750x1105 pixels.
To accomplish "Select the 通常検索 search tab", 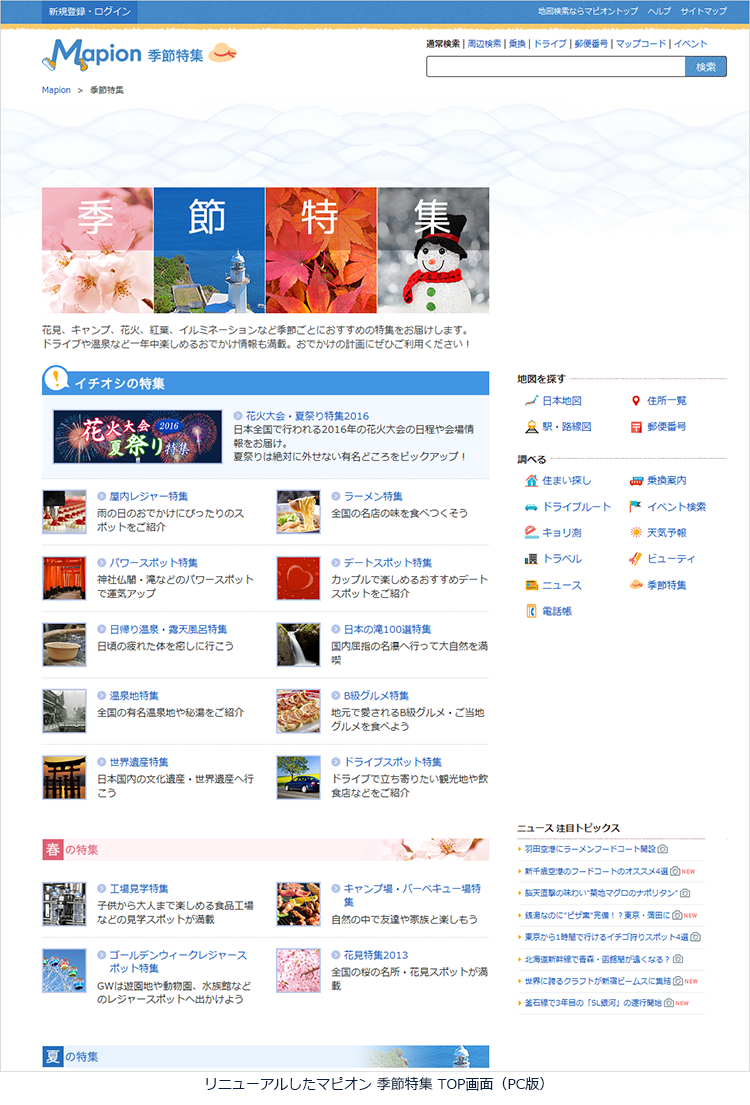I will (443, 44).
